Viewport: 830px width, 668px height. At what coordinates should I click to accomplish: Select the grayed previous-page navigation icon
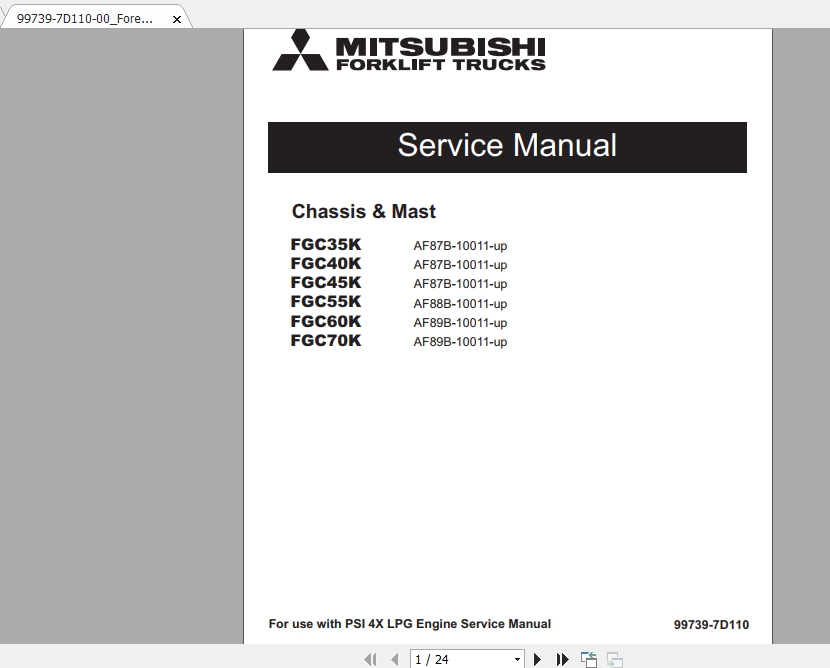click(394, 659)
